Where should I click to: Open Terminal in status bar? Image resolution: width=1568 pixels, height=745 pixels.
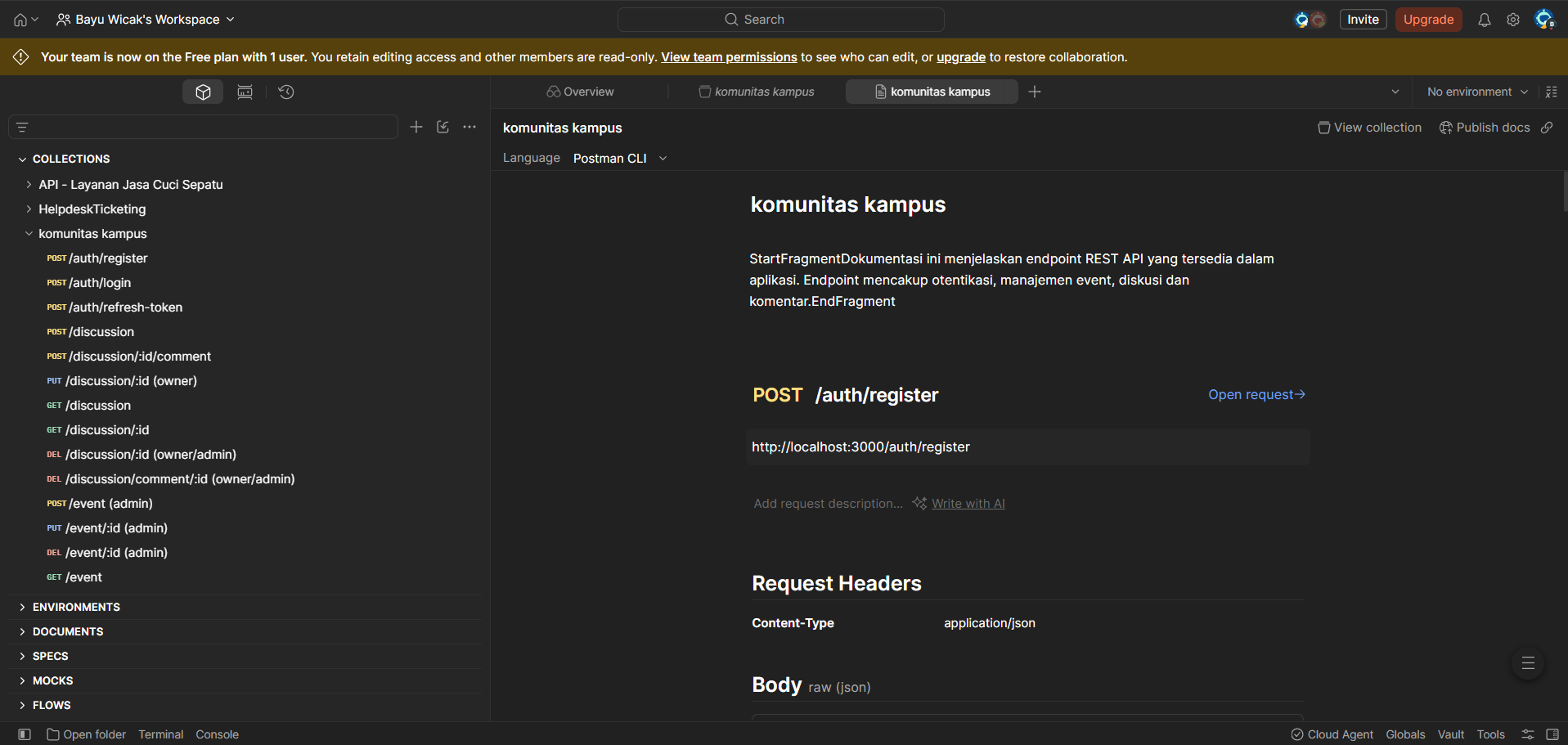(161, 734)
